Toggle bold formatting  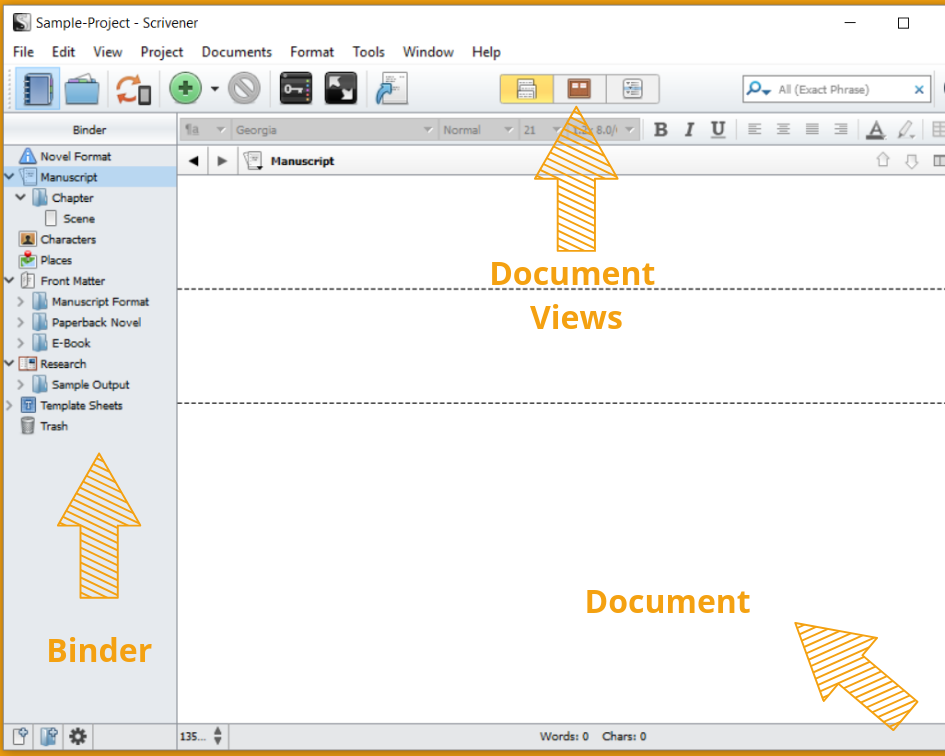[661, 130]
